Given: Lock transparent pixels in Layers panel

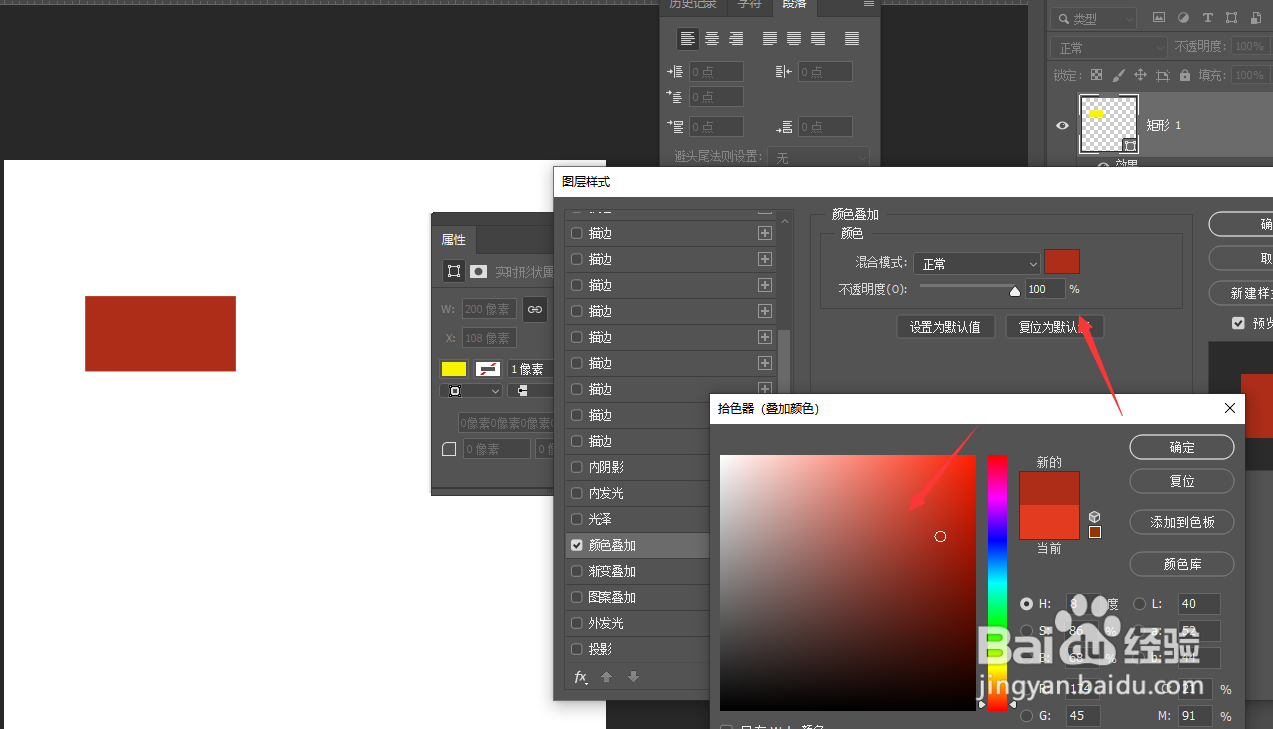Looking at the screenshot, I should [x=1096, y=75].
